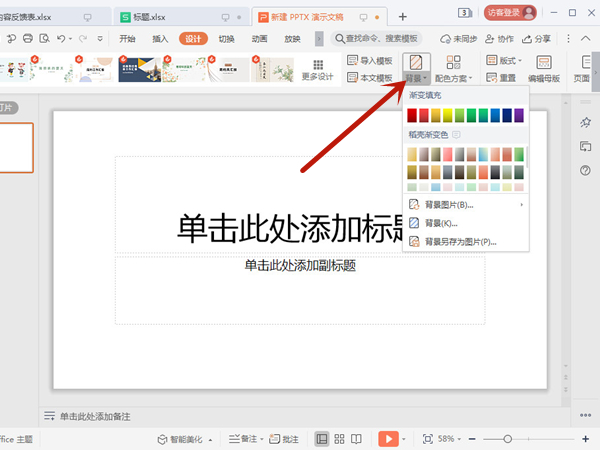600x450 pixels.
Task: Click the 重置 reset icon
Action: point(501,78)
